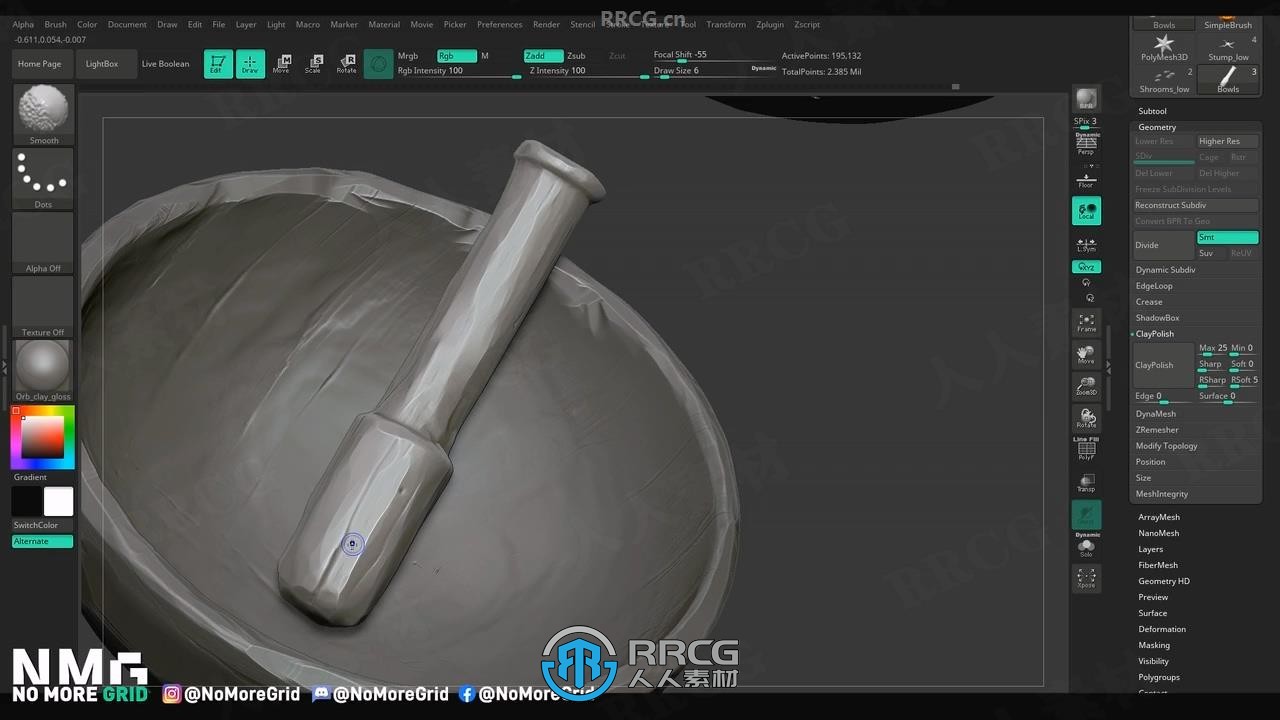
Task: Select the Draw mode icon
Action: click(250, 64)
